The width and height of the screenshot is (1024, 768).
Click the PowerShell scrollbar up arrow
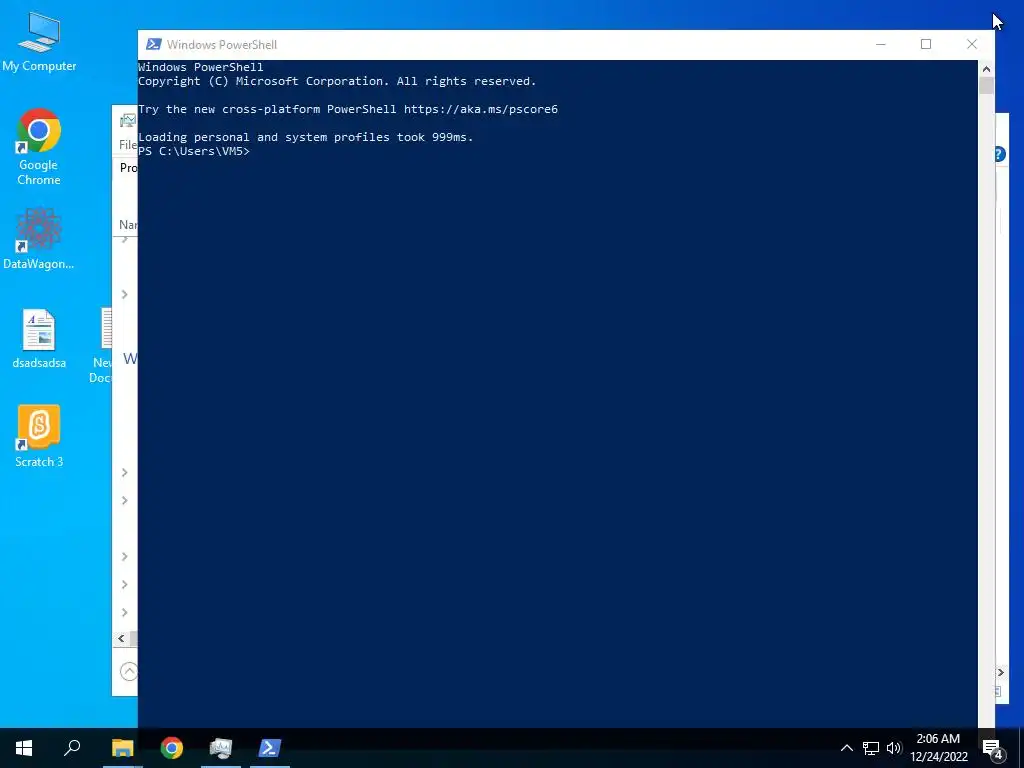[986, 69]
